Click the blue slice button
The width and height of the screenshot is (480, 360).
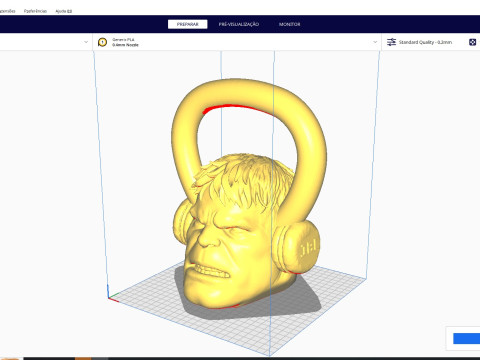[467, 338]
